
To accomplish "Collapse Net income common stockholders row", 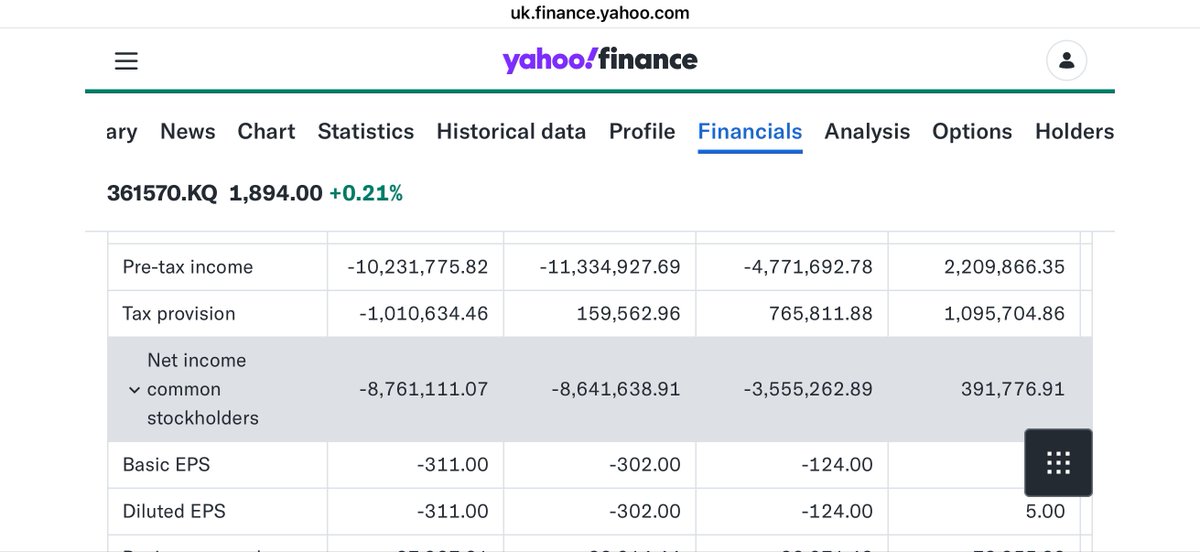I will click(x=134, y=390).
